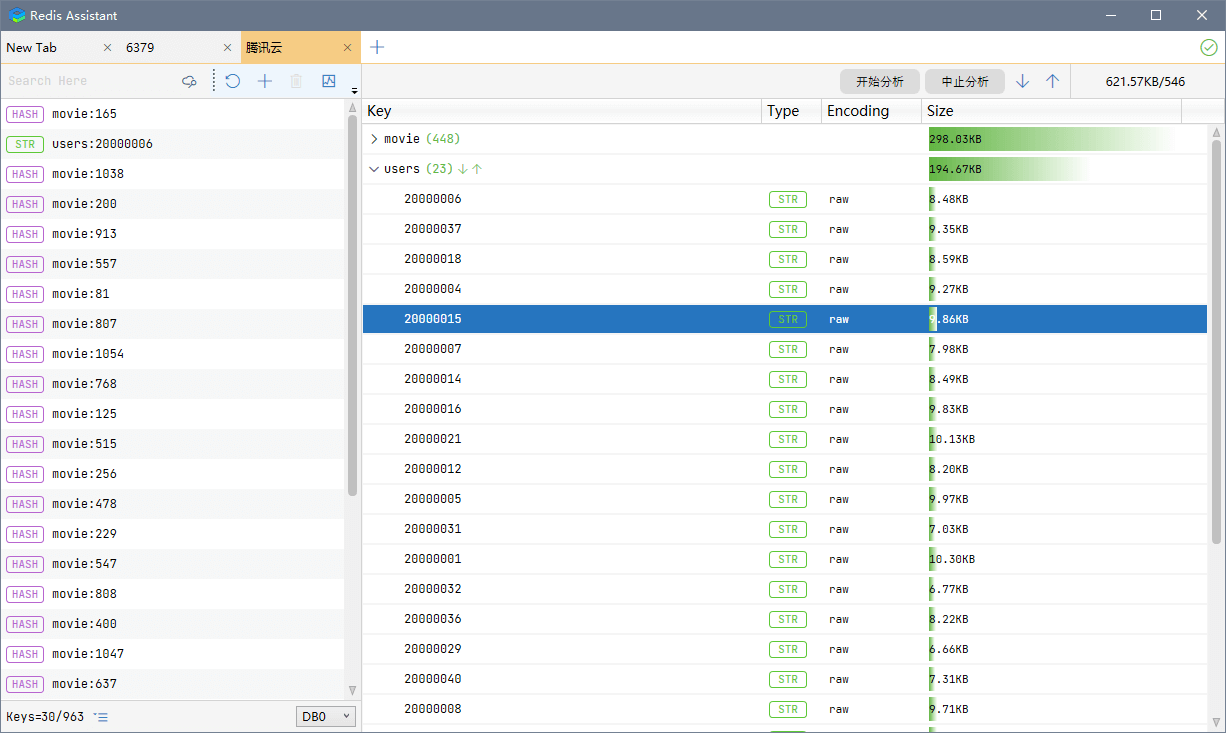Click the list view icon beside Keys=30/963
The height and width of the screenshot is (733, 1226).
(101, 717)
